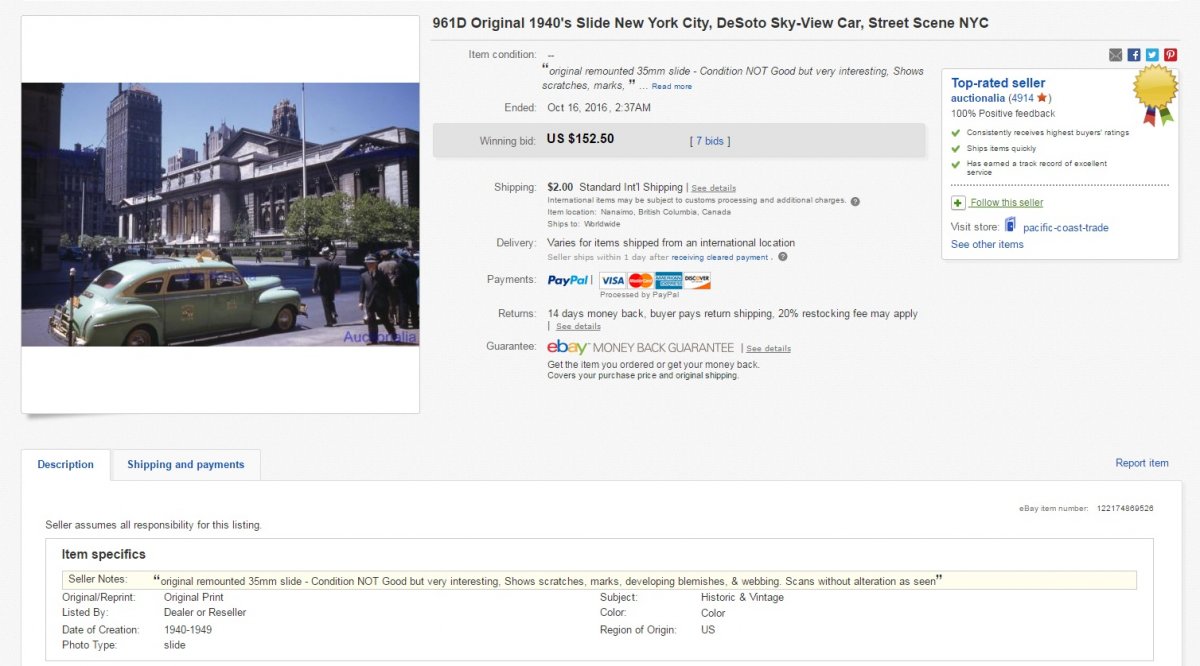
Task: Click the green plus follow-seller icon
Action: click(x=958, y=203)
